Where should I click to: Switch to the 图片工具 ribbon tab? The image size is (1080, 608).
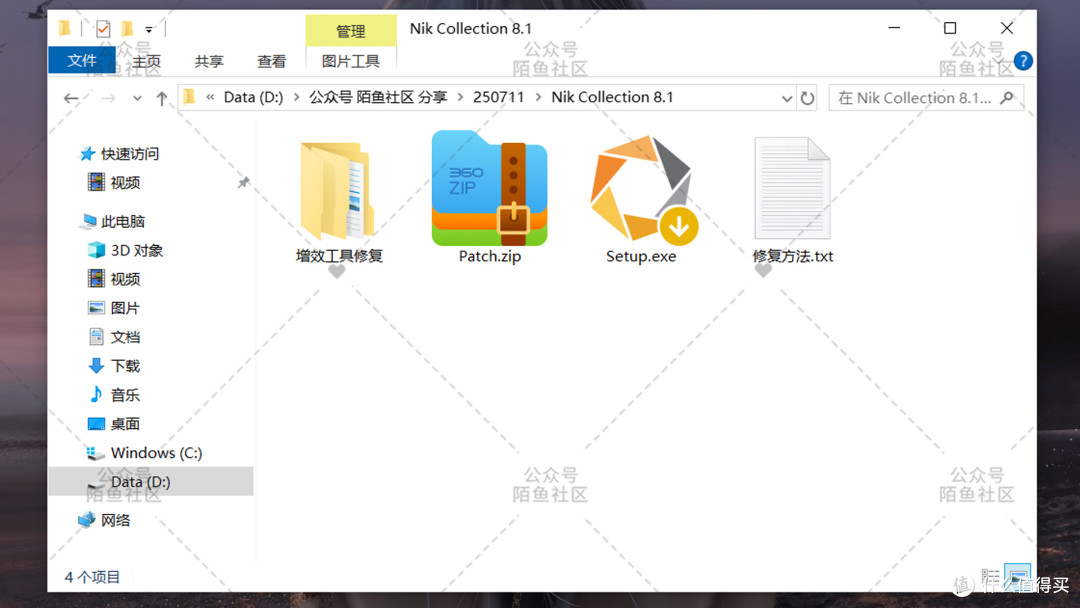(x=351, y=61)
